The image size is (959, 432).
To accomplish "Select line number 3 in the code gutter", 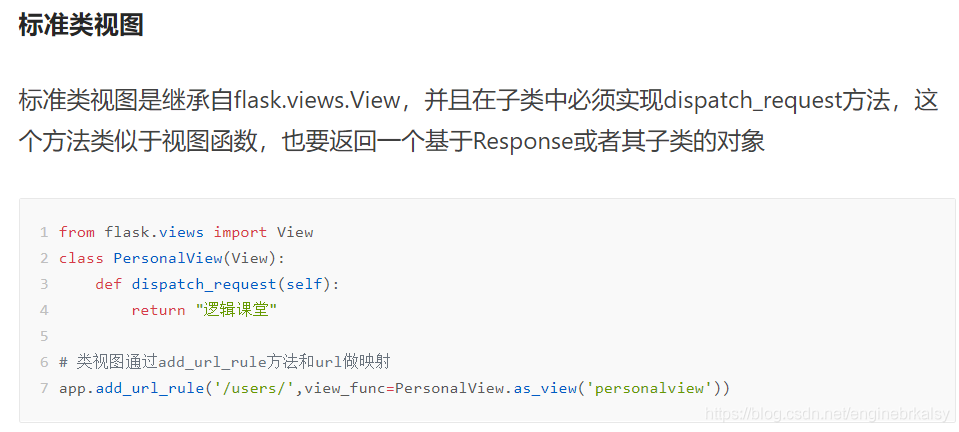I will tap(44, 284).
